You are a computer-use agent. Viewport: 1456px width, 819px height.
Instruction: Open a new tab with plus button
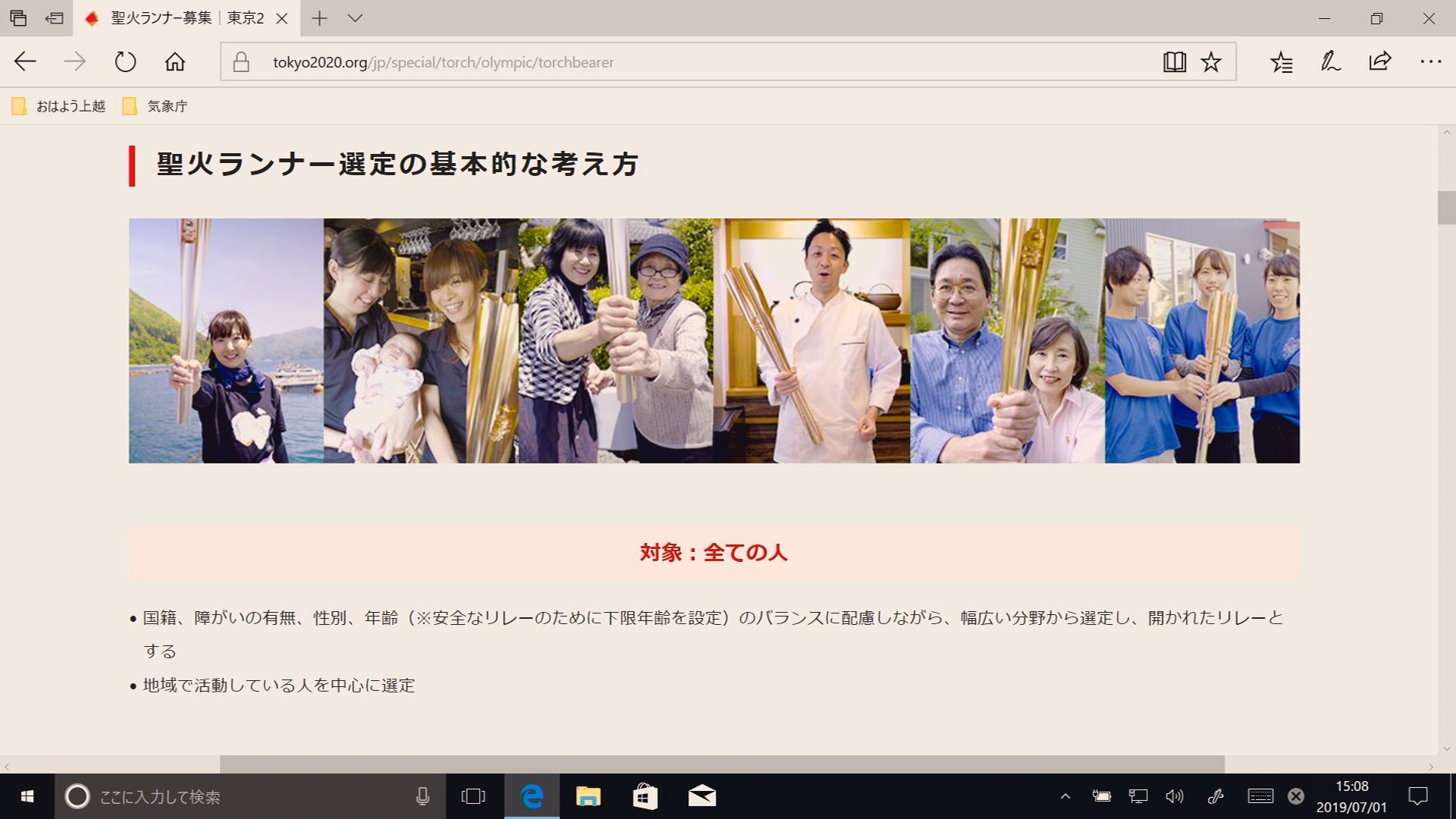pyautogui.click(x=319, y=18)
